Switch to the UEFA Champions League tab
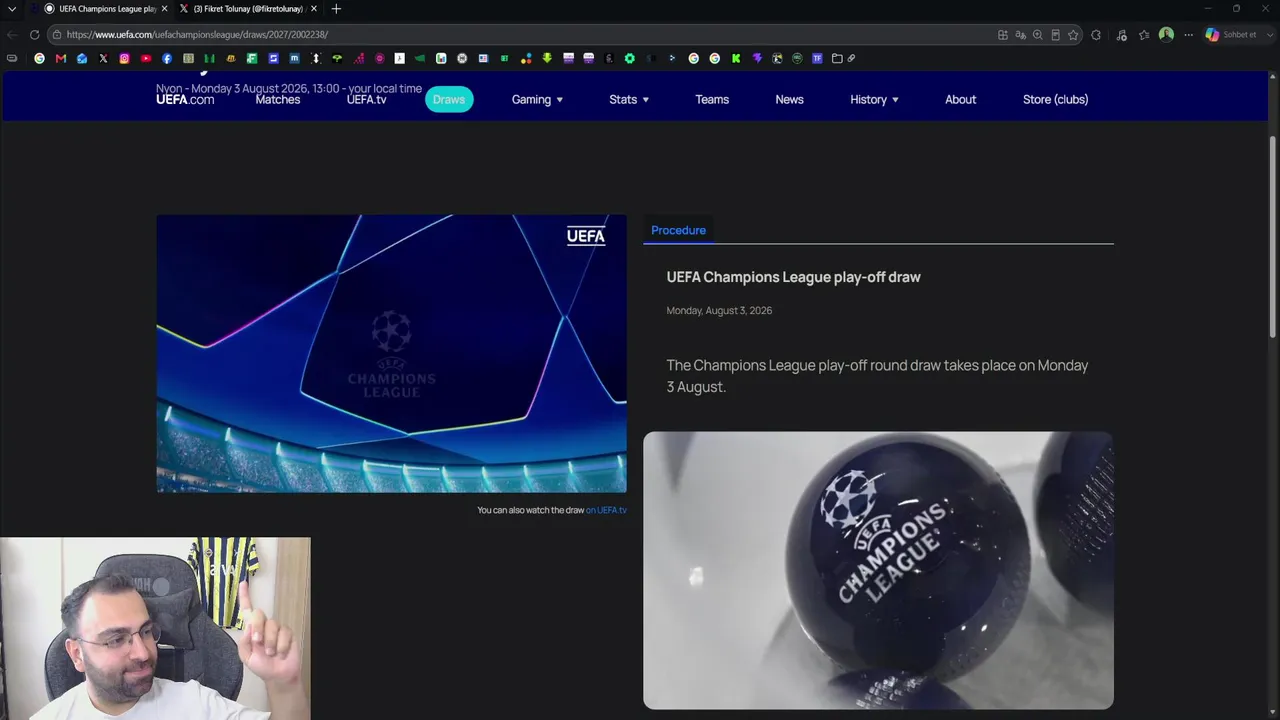This screenshot has width=1280, height=720. coord(100,9)
